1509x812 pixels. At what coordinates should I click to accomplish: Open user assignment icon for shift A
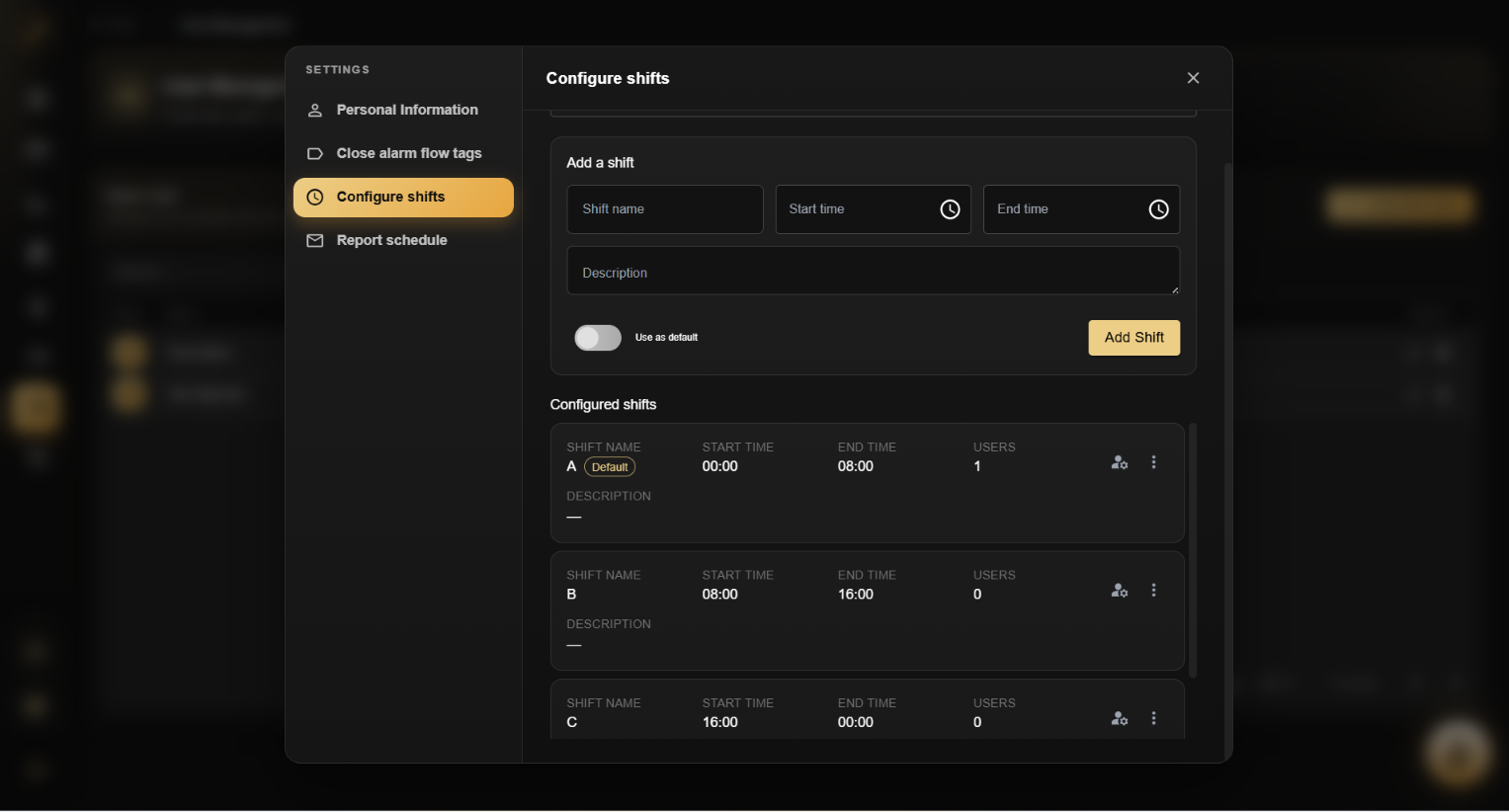click(x=1120, y=462)
